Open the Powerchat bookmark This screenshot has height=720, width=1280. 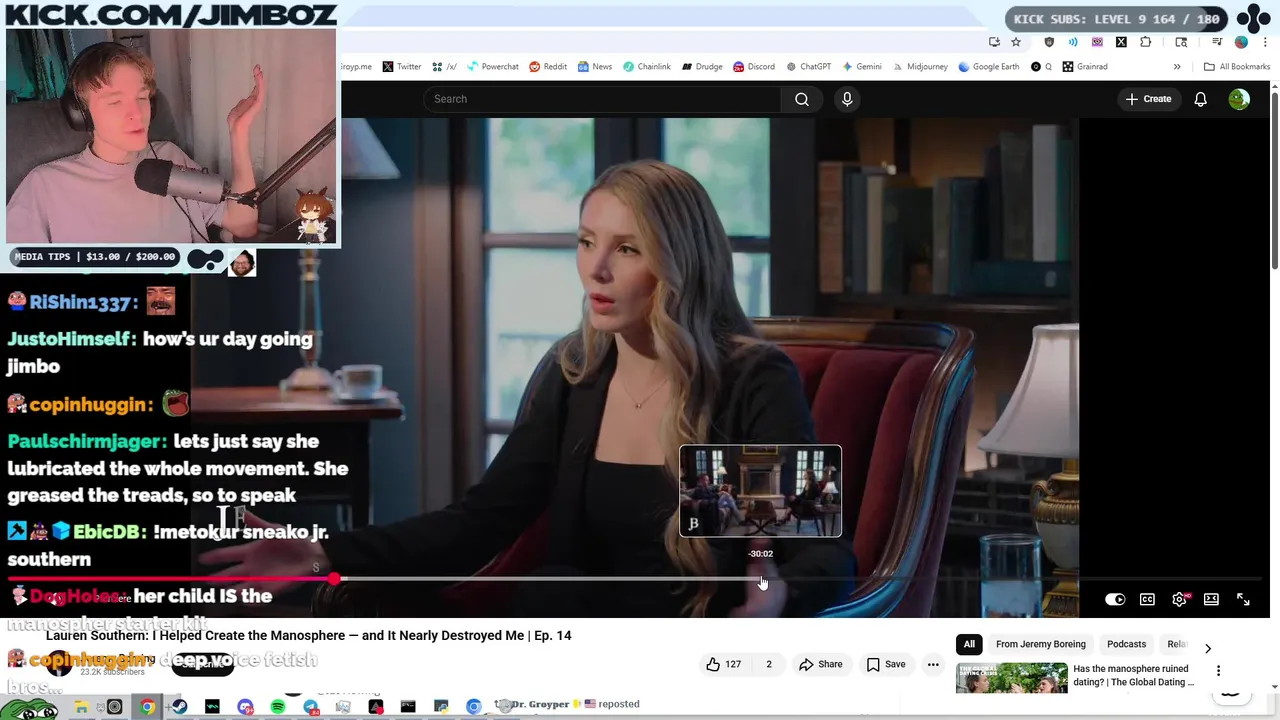point(492,67)
